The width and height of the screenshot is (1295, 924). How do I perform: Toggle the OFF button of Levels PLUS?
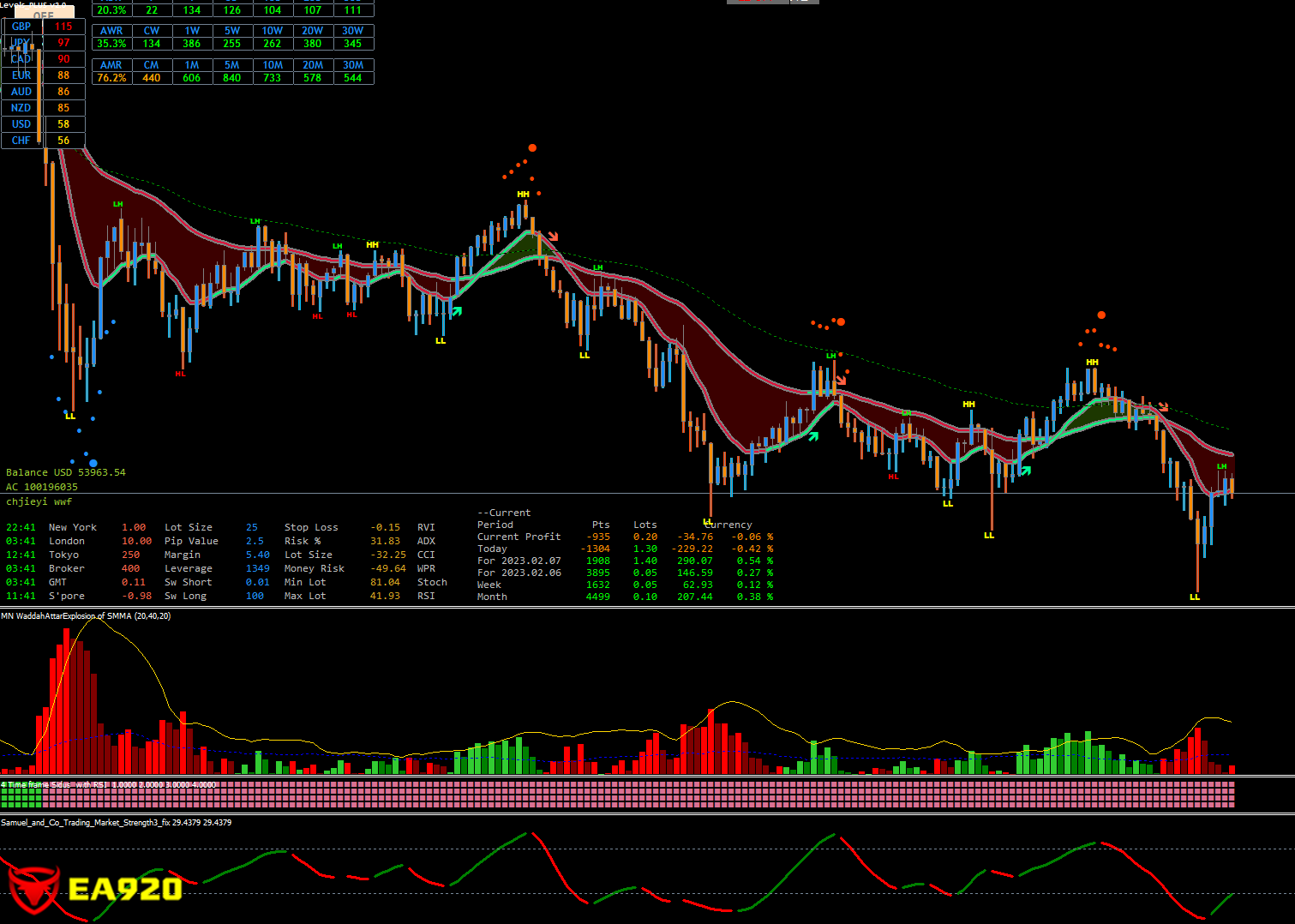point(44,15)
